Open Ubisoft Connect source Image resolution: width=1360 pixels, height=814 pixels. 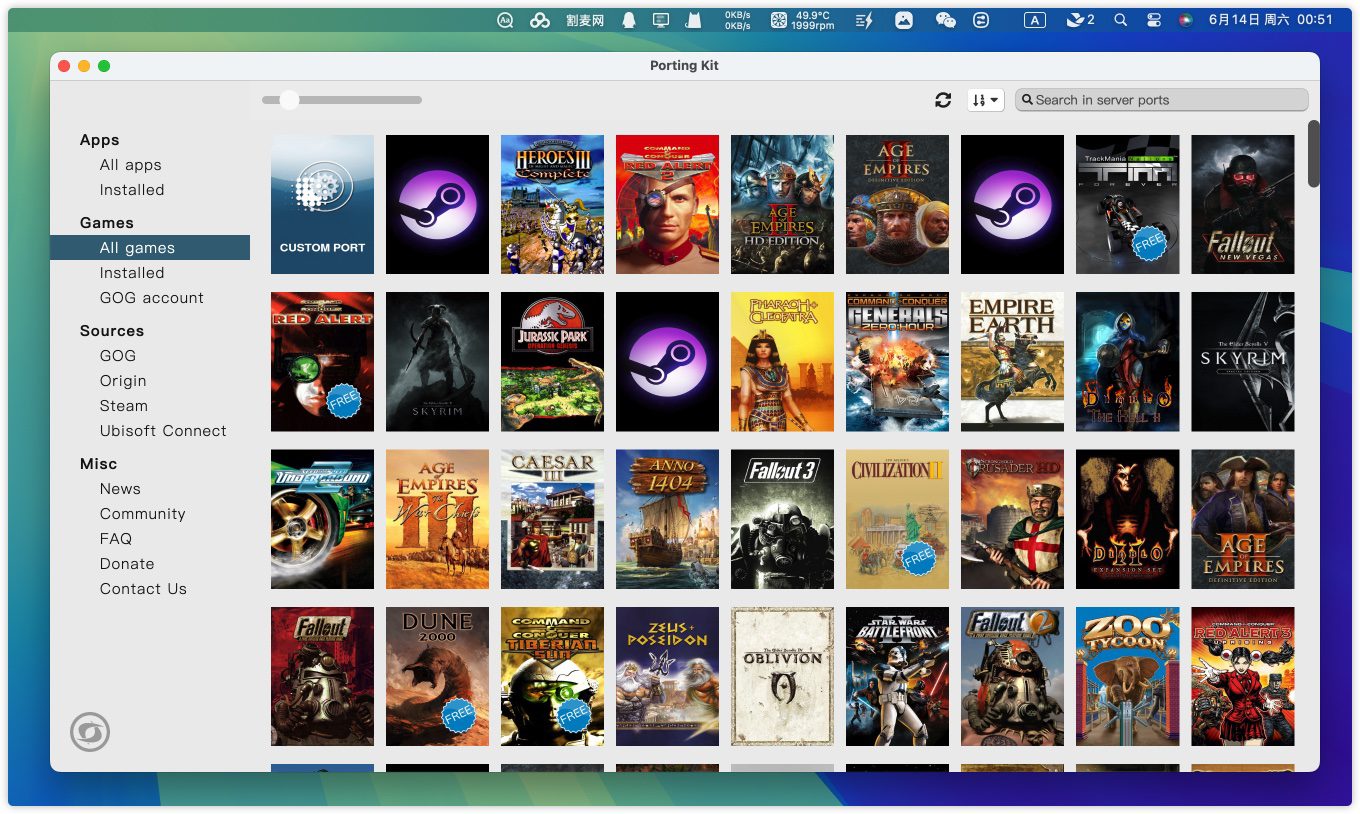163,431
